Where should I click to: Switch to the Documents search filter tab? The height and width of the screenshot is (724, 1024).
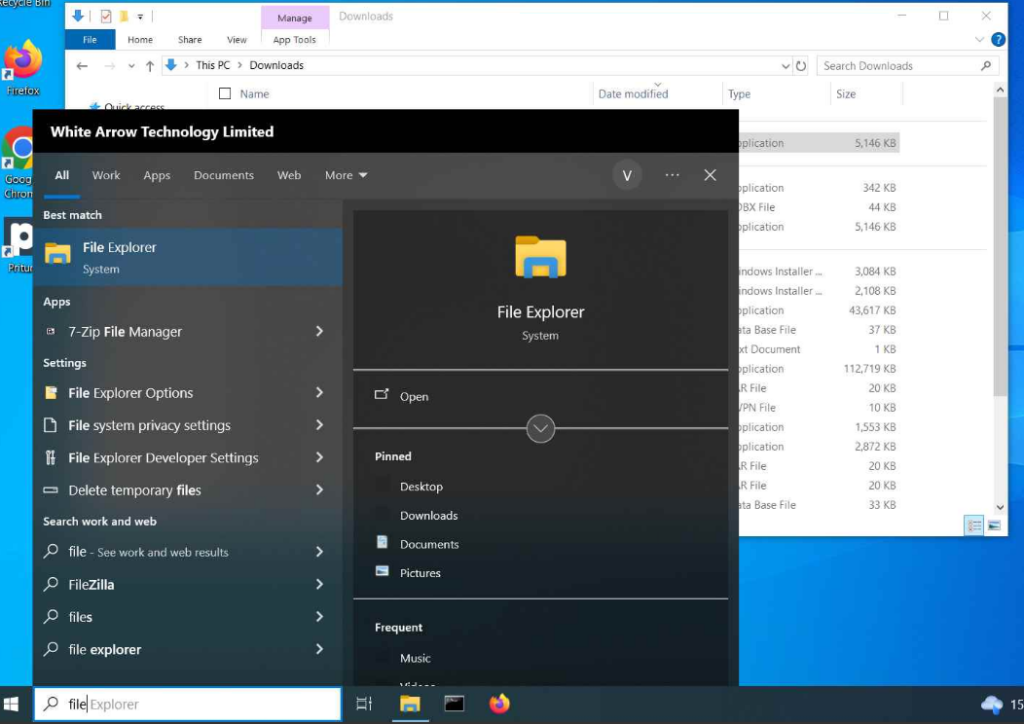click(x=223, y=175)
